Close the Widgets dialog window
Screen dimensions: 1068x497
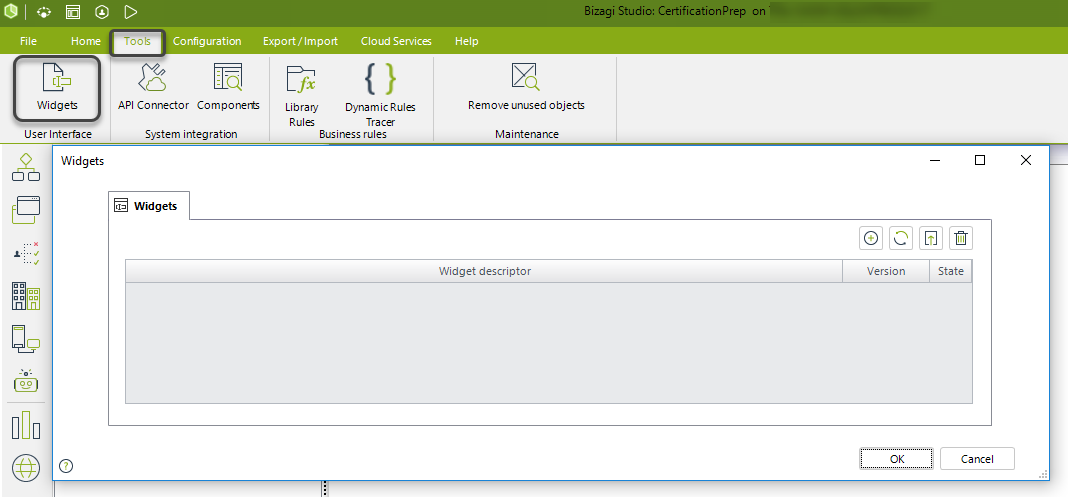[1026, 160]
